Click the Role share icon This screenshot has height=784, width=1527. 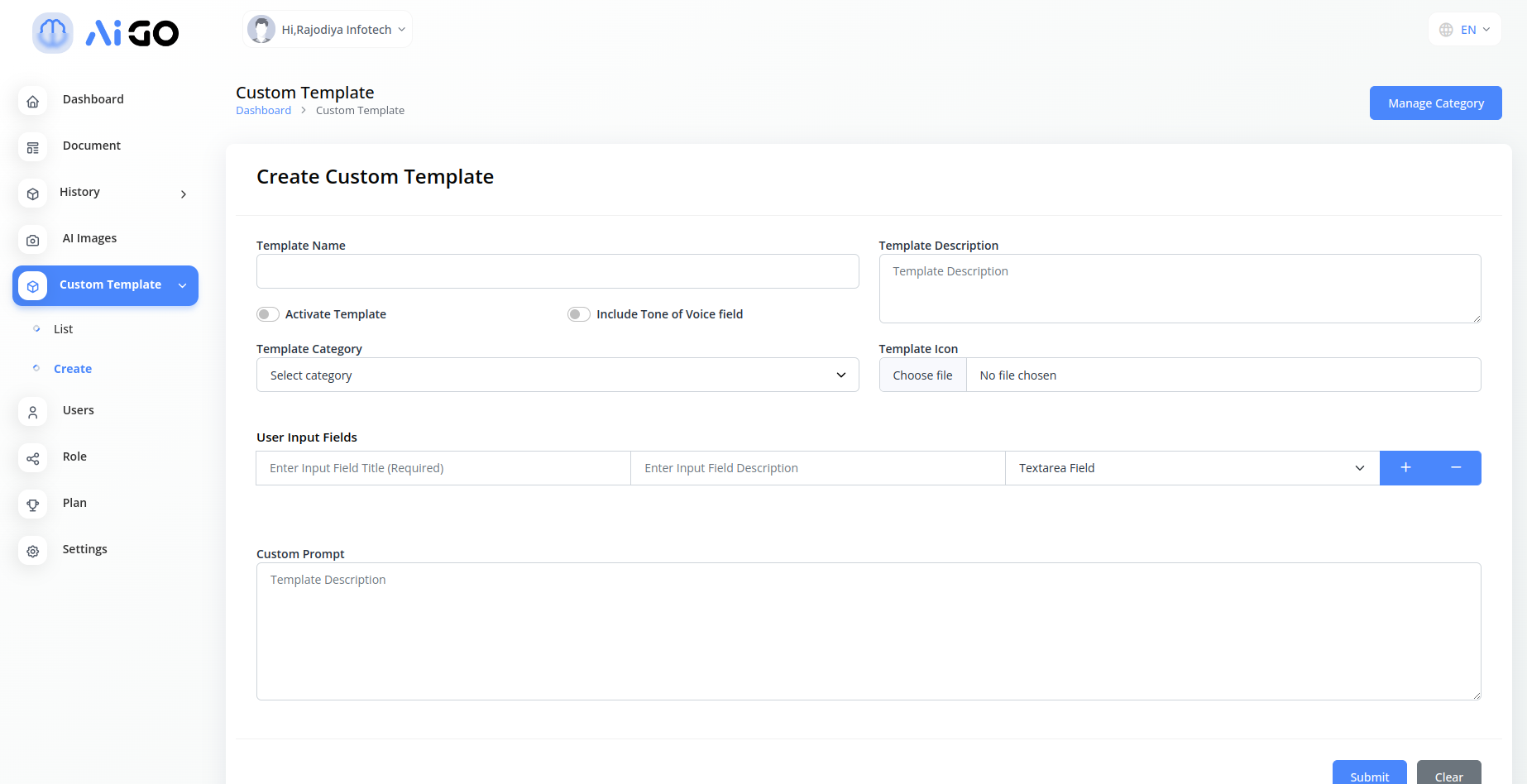[33, 459]
